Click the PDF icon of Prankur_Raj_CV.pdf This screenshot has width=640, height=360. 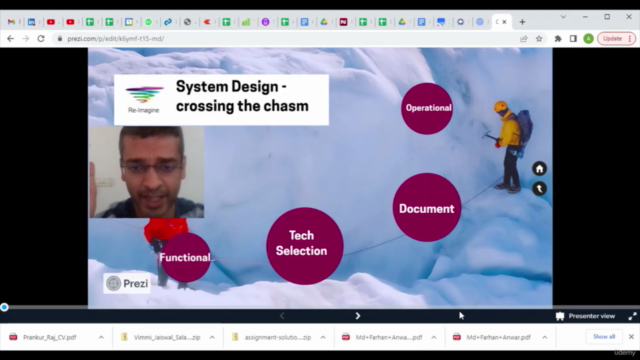[13, 337]
